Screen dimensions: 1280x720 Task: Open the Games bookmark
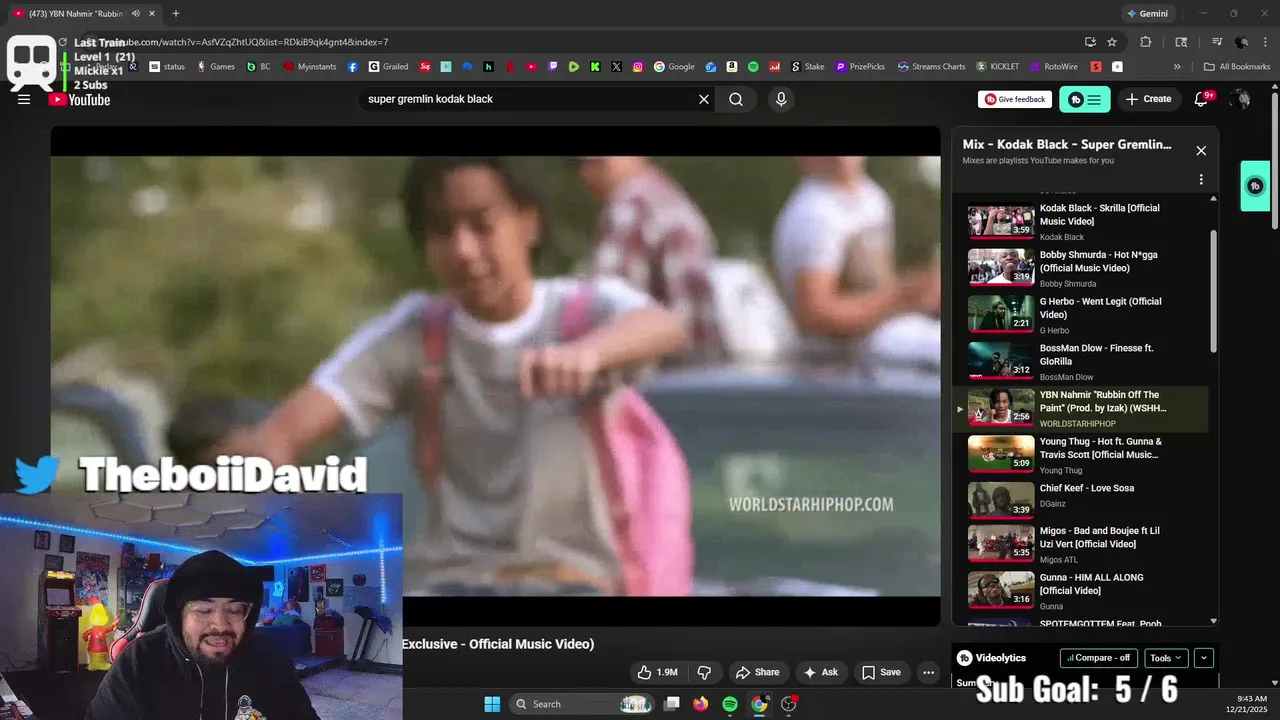pyautogui.click(x=216, y=67)
